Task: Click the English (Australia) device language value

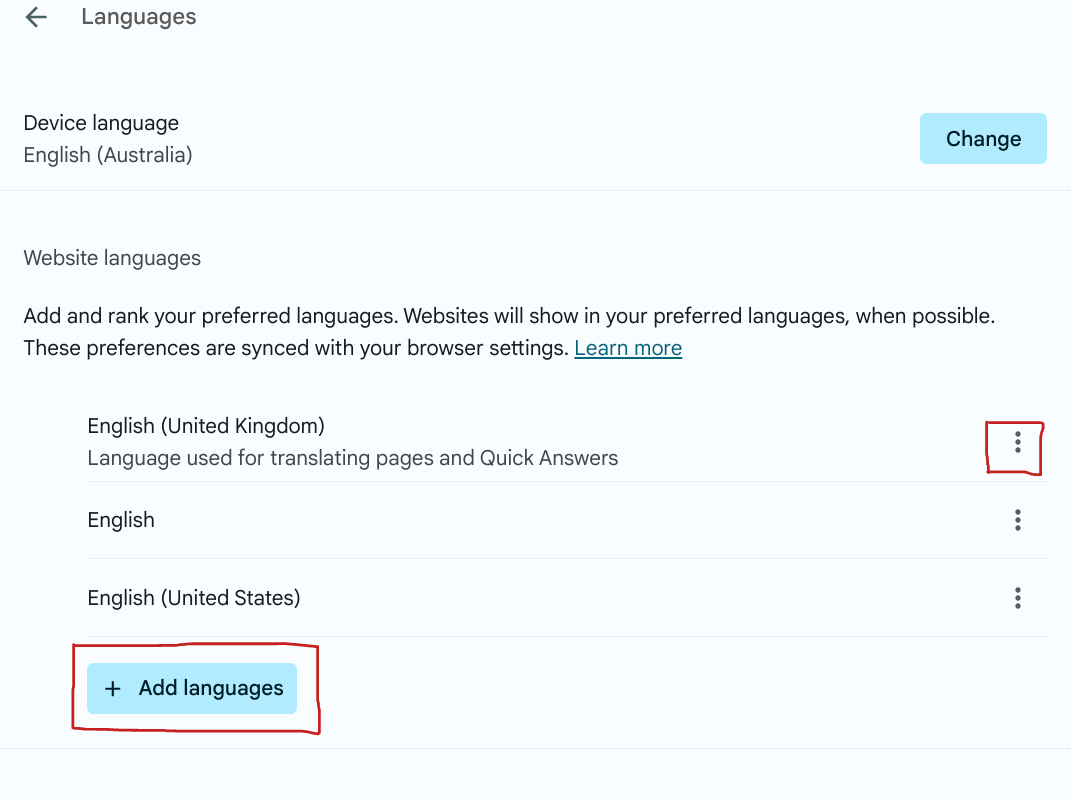Action: click(108, 155)
